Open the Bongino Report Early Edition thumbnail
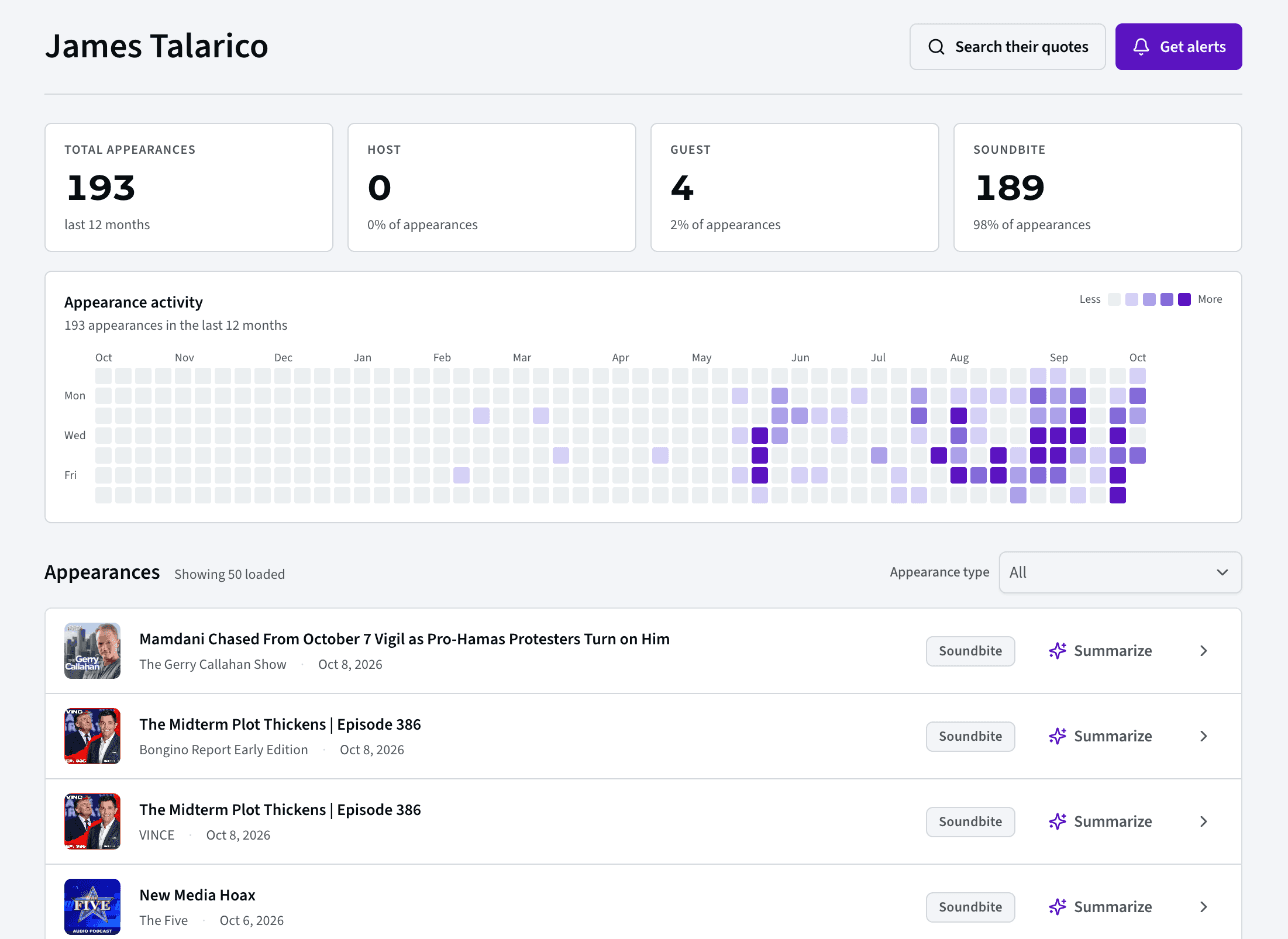Image resolution: width=1288 pixels, height=939 pixels. [92, 736]
